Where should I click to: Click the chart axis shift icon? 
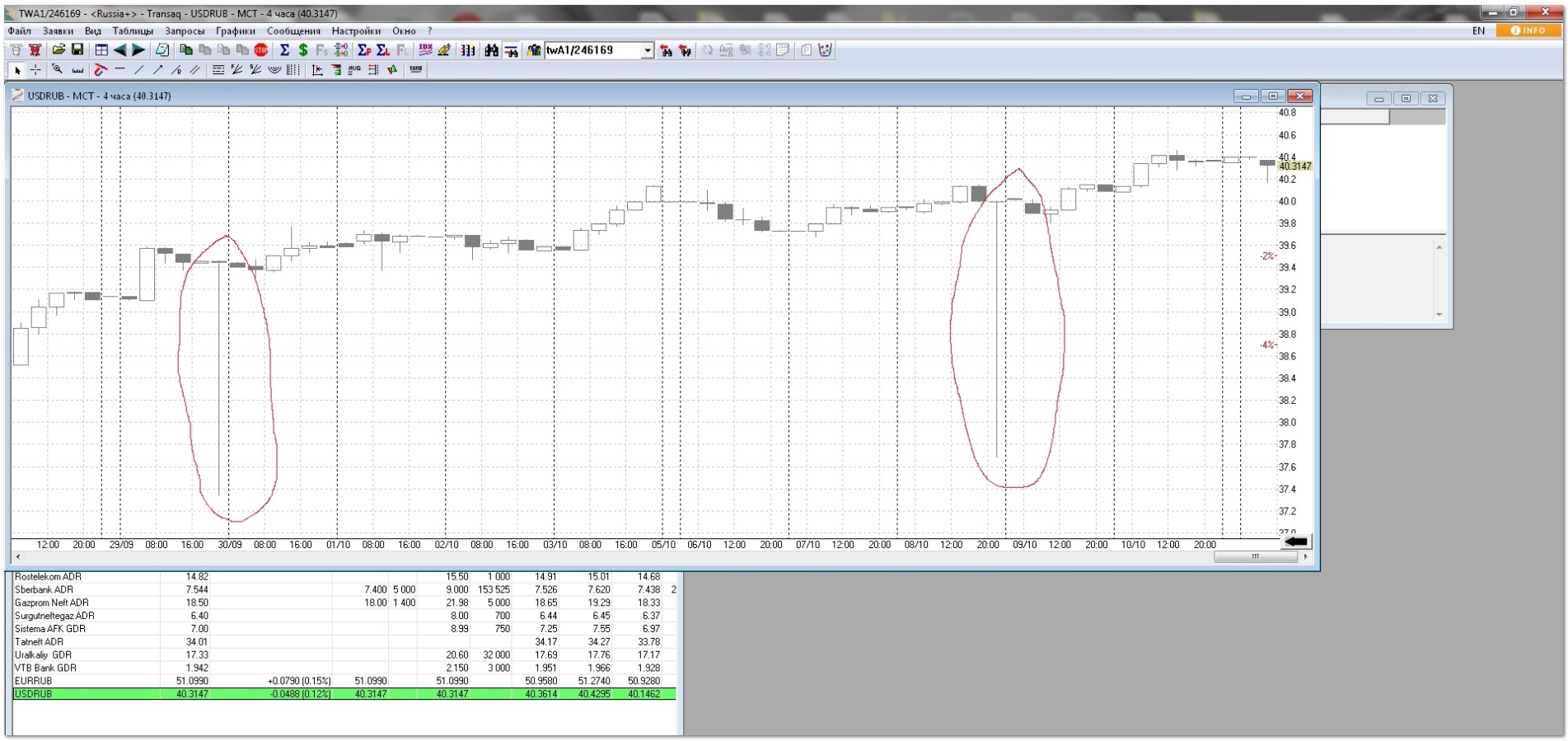coord(317,70)
